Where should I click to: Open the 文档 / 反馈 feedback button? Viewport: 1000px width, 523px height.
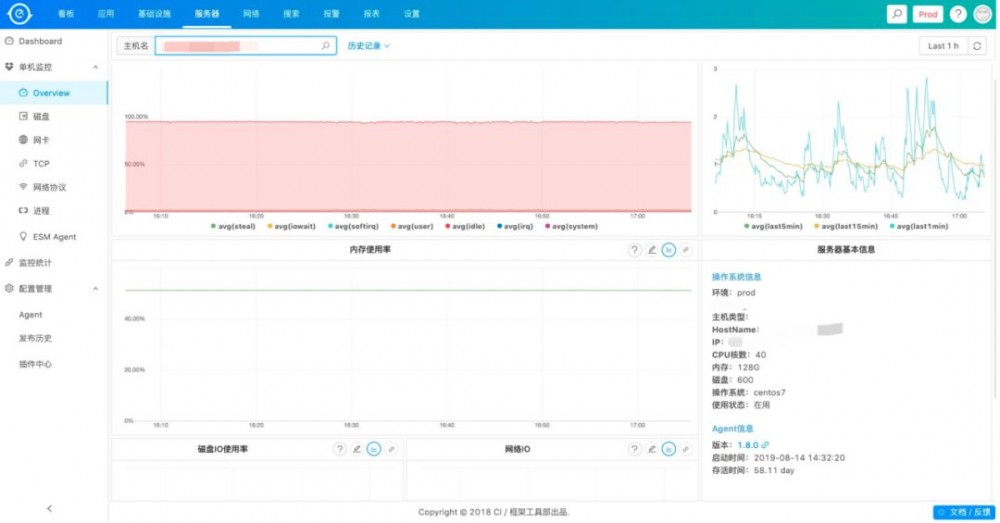point(964,512)
